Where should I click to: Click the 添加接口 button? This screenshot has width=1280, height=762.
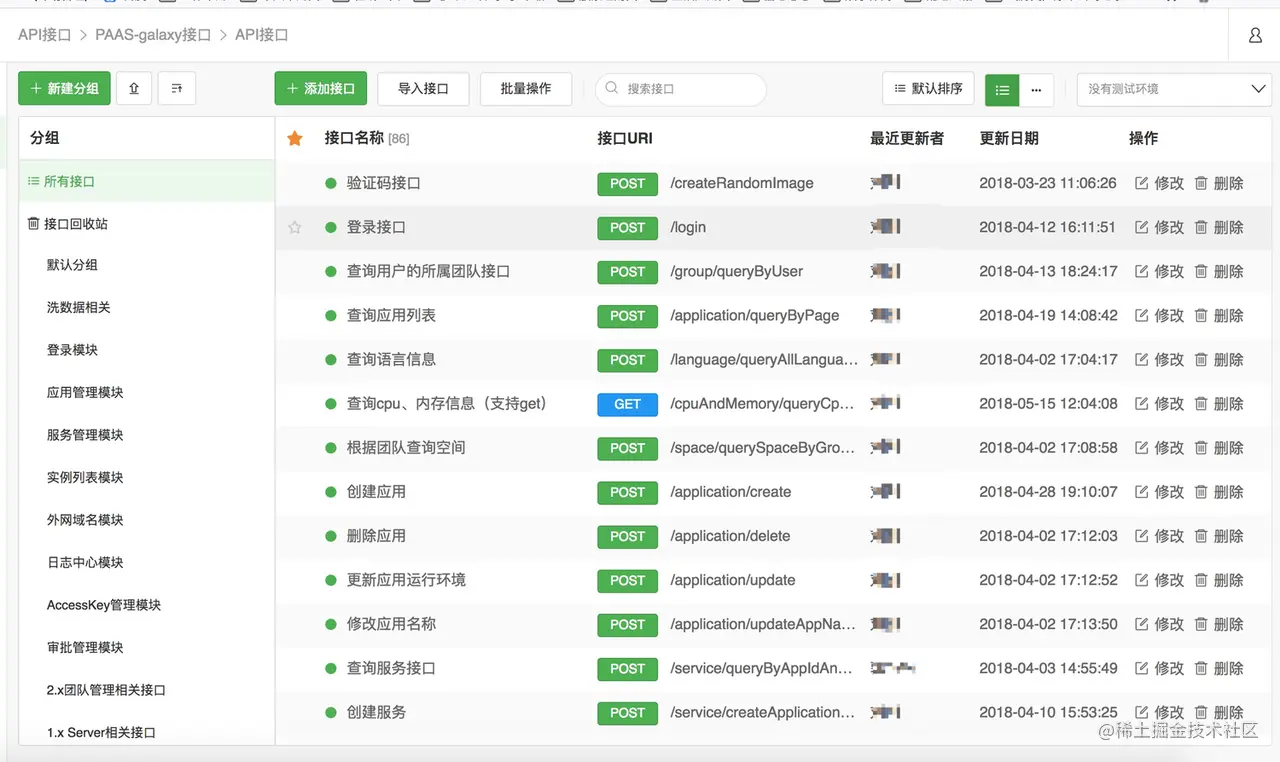tap(321, 89)
